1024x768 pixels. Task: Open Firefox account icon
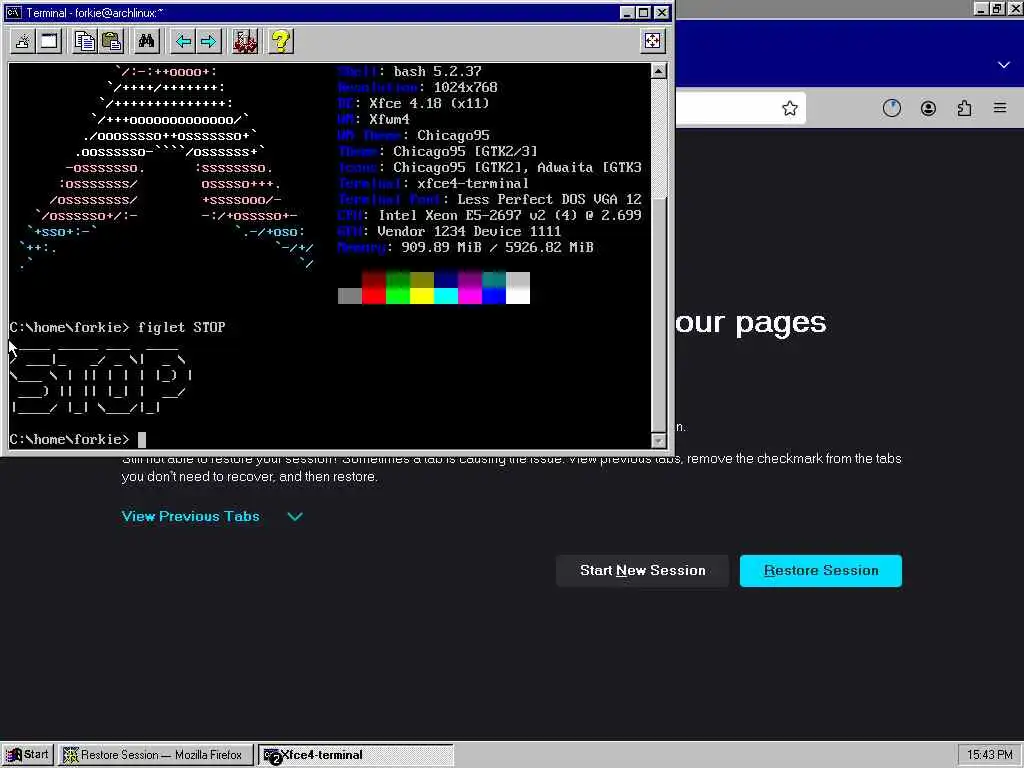pos(928,108)
